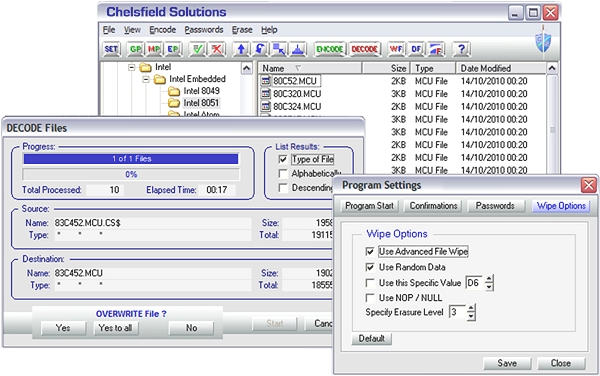The width and height of the screenshot is (600, 376).
Task: Open the Erase menu
Action: (242, 30)
